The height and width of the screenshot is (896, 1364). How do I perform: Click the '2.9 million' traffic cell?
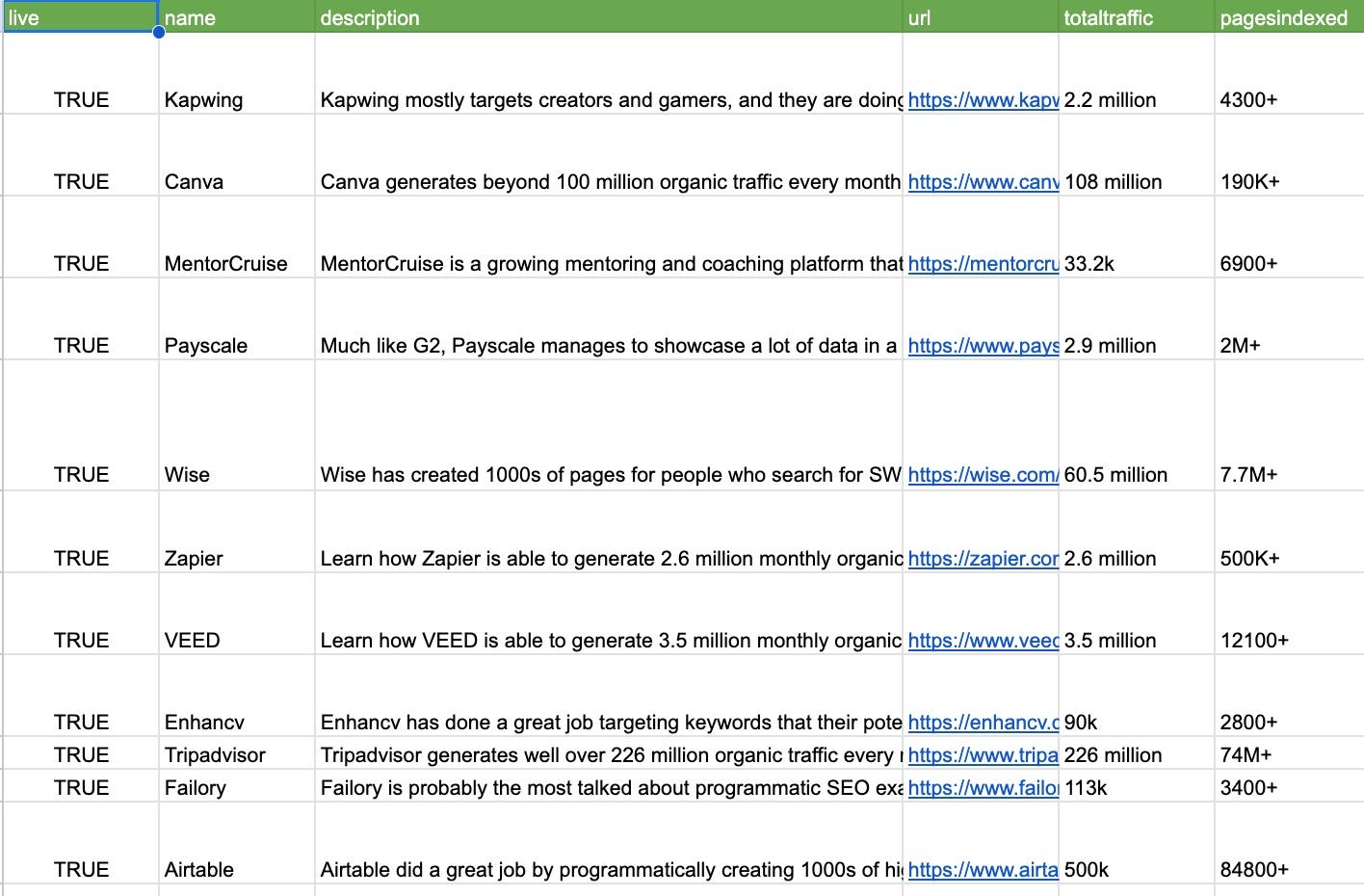click(1137, 319)
